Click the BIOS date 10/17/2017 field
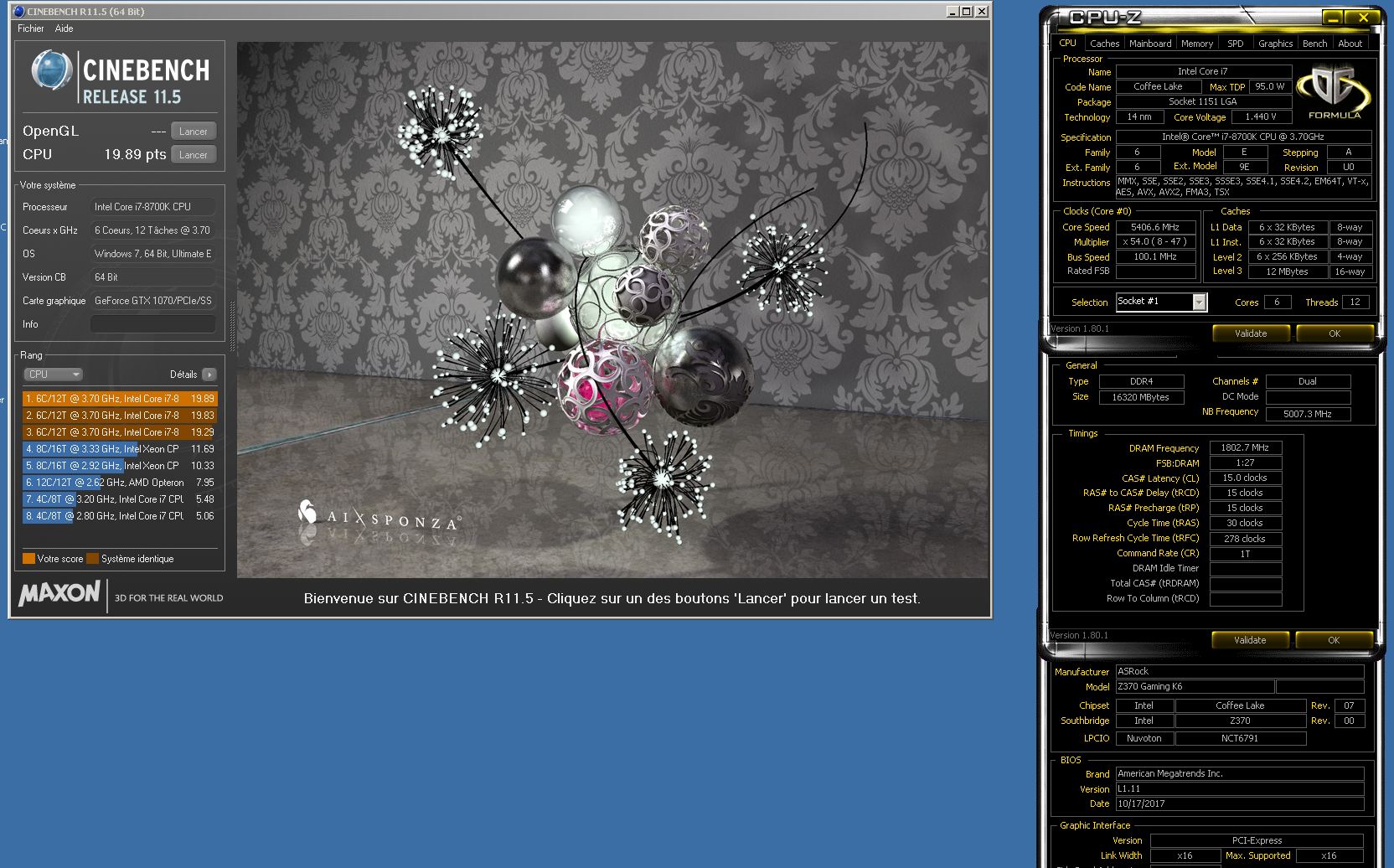This screenshot has width=1394, height=868. [1240, 804]
